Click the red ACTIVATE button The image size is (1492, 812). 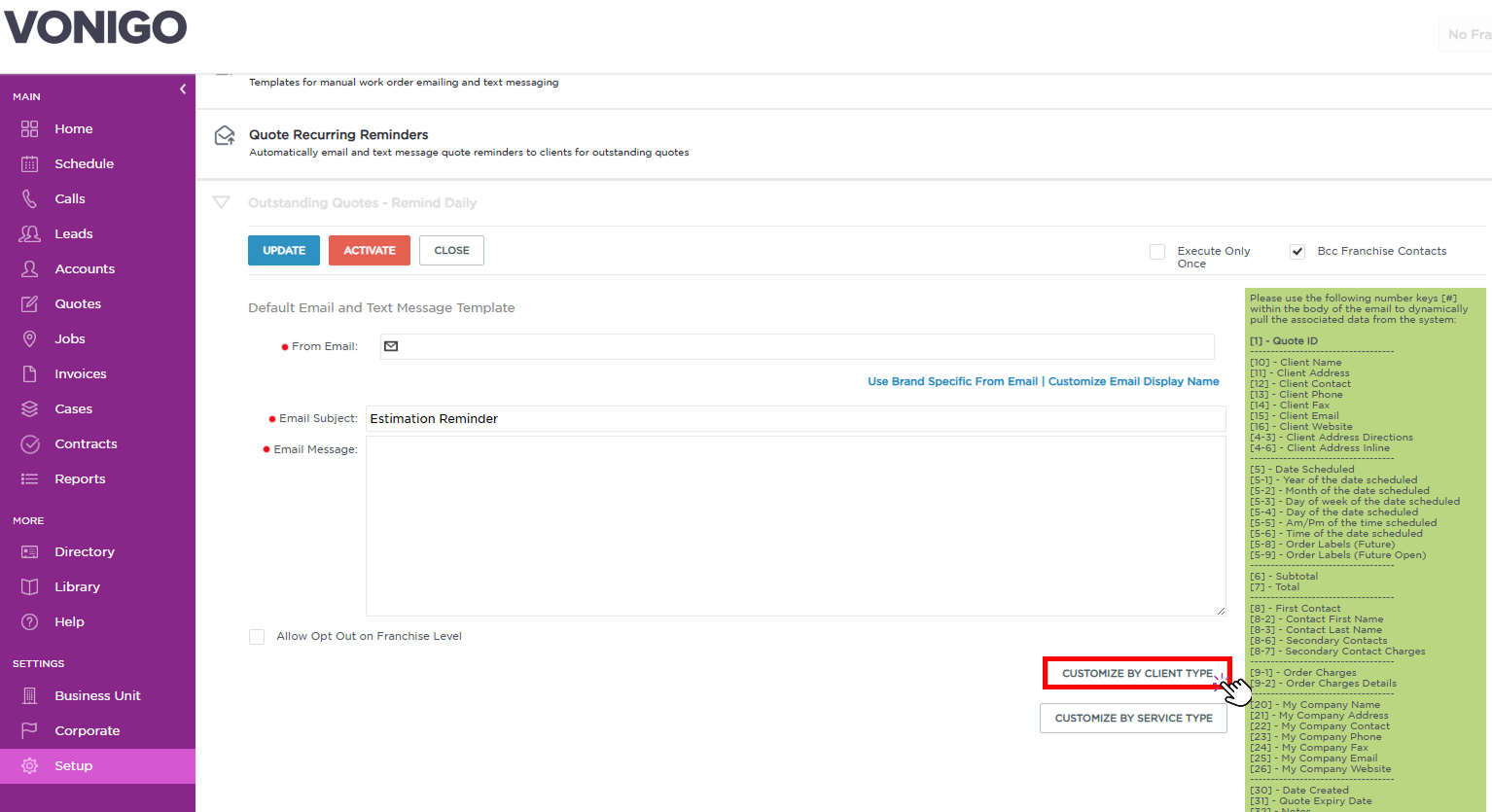[370, 250]
